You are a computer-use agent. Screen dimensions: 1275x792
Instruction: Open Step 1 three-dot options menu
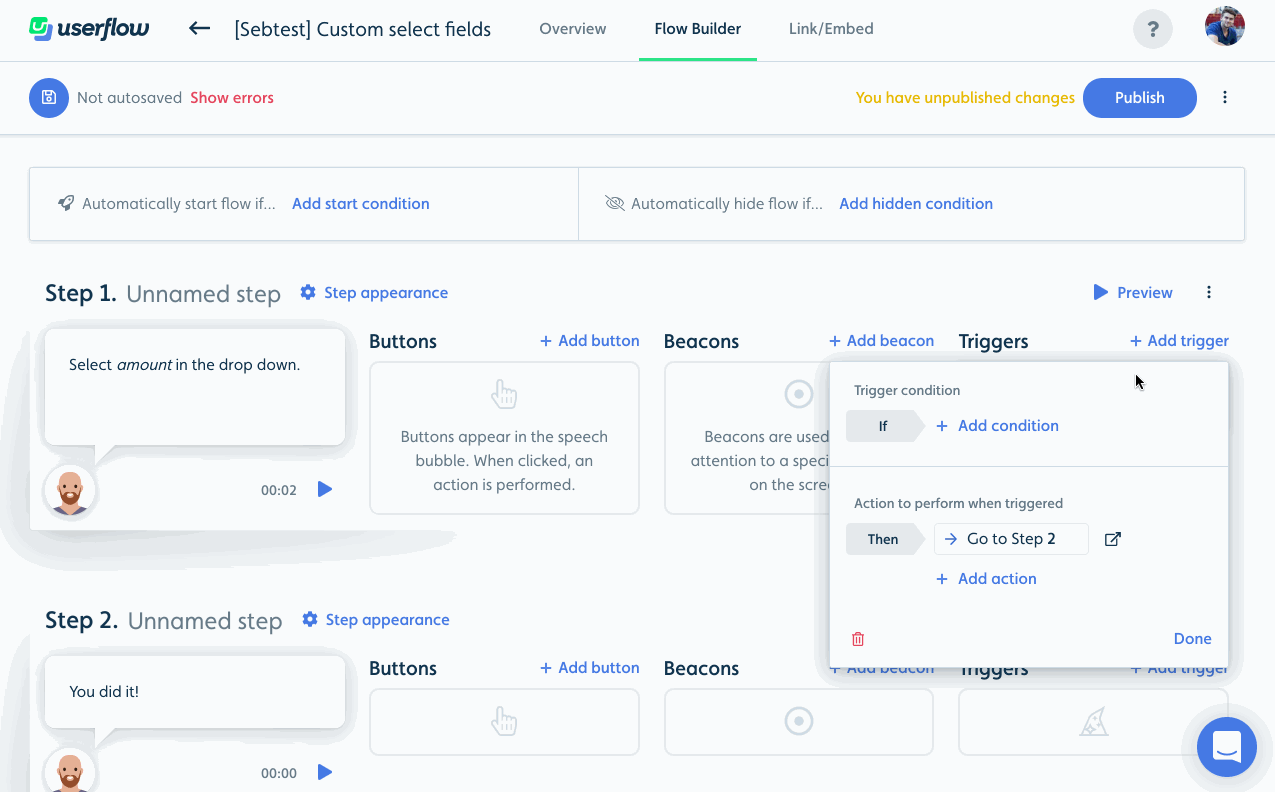1209,293
